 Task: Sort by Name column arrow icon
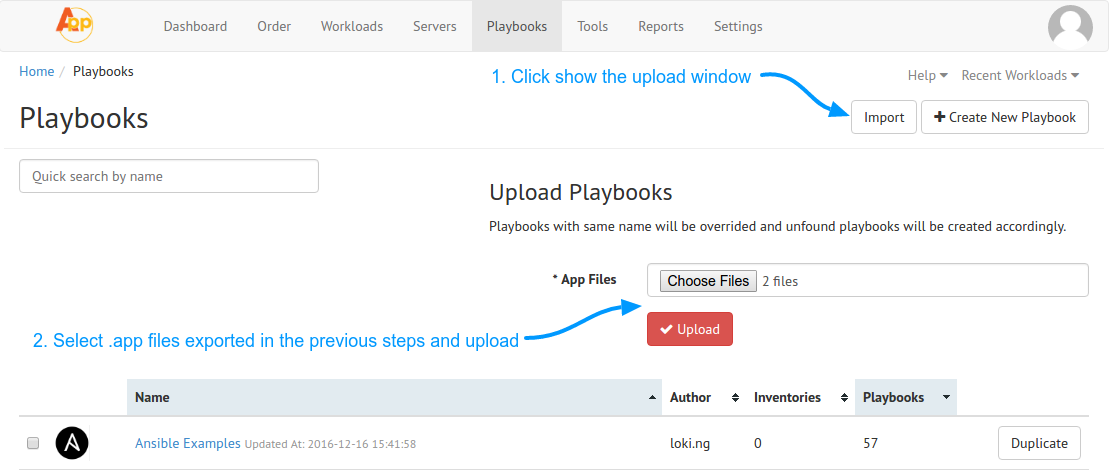point(652,398)
